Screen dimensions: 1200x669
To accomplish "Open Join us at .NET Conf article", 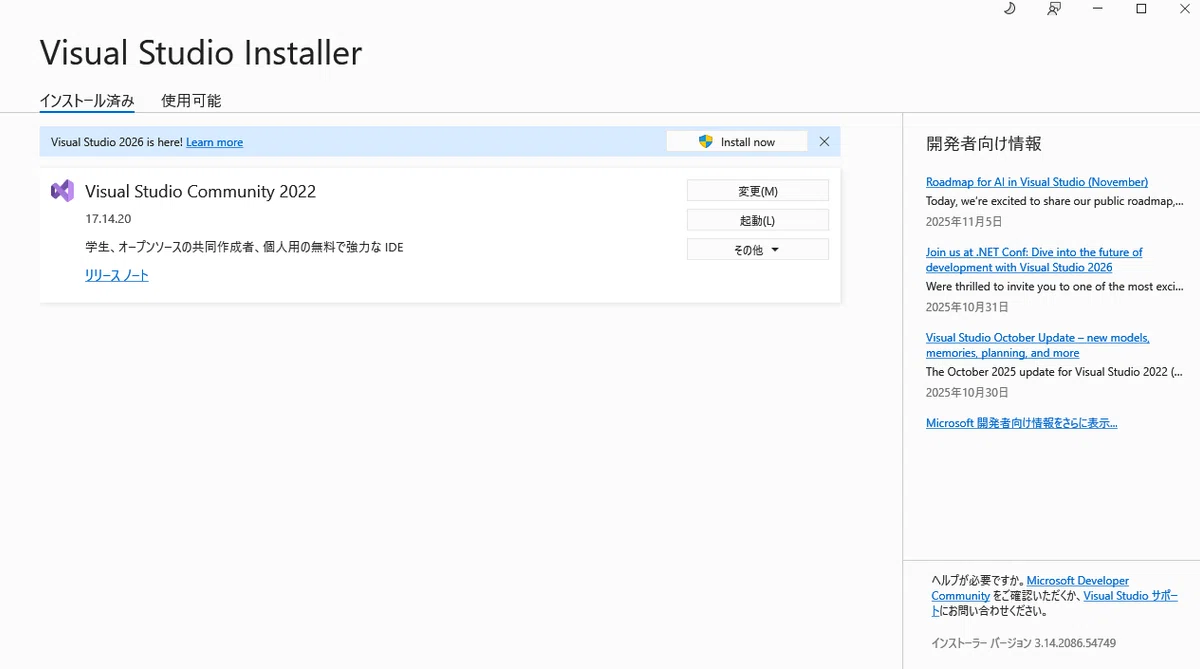I will pyautogui.click(x=1034, y=260).
